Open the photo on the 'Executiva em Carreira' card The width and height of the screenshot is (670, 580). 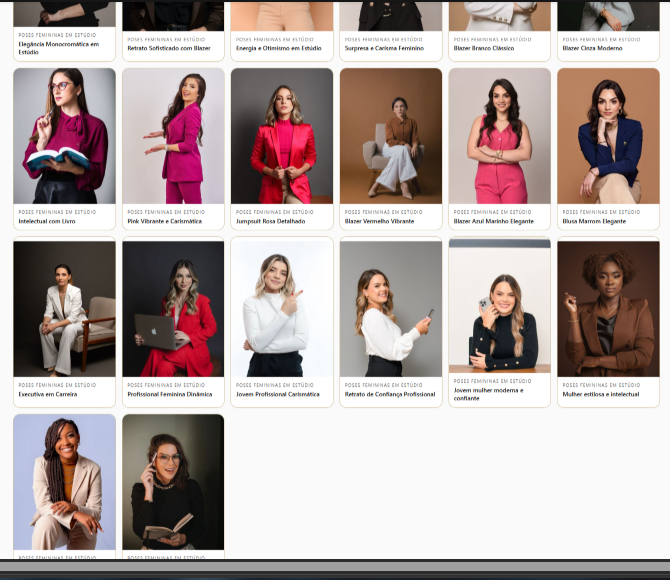[x=65, y=309]
